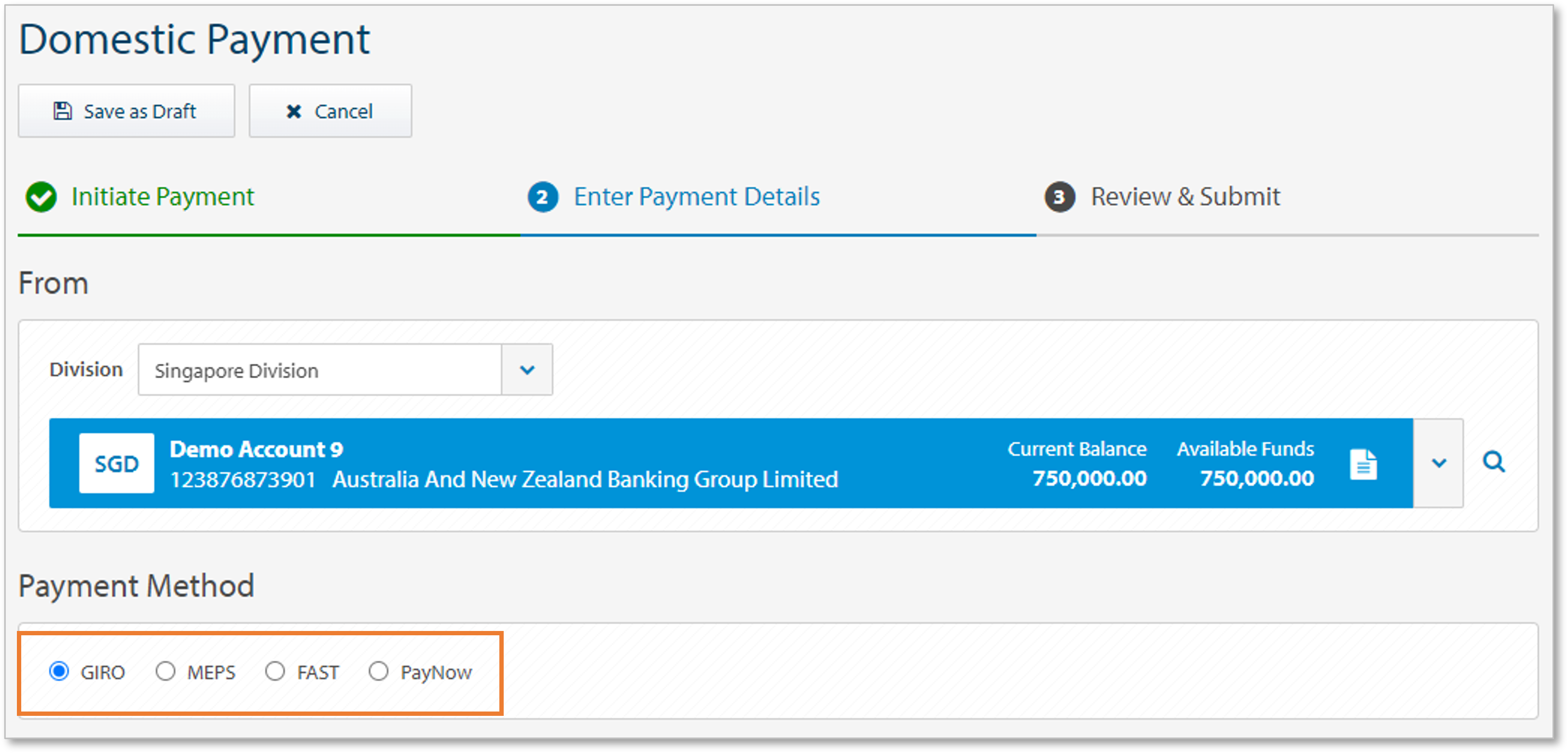The height and width of the screenshot is (753, 1568).
Task: Click the save floppy disk icon on Save as Draft
Action: click(x=63, y=110)
